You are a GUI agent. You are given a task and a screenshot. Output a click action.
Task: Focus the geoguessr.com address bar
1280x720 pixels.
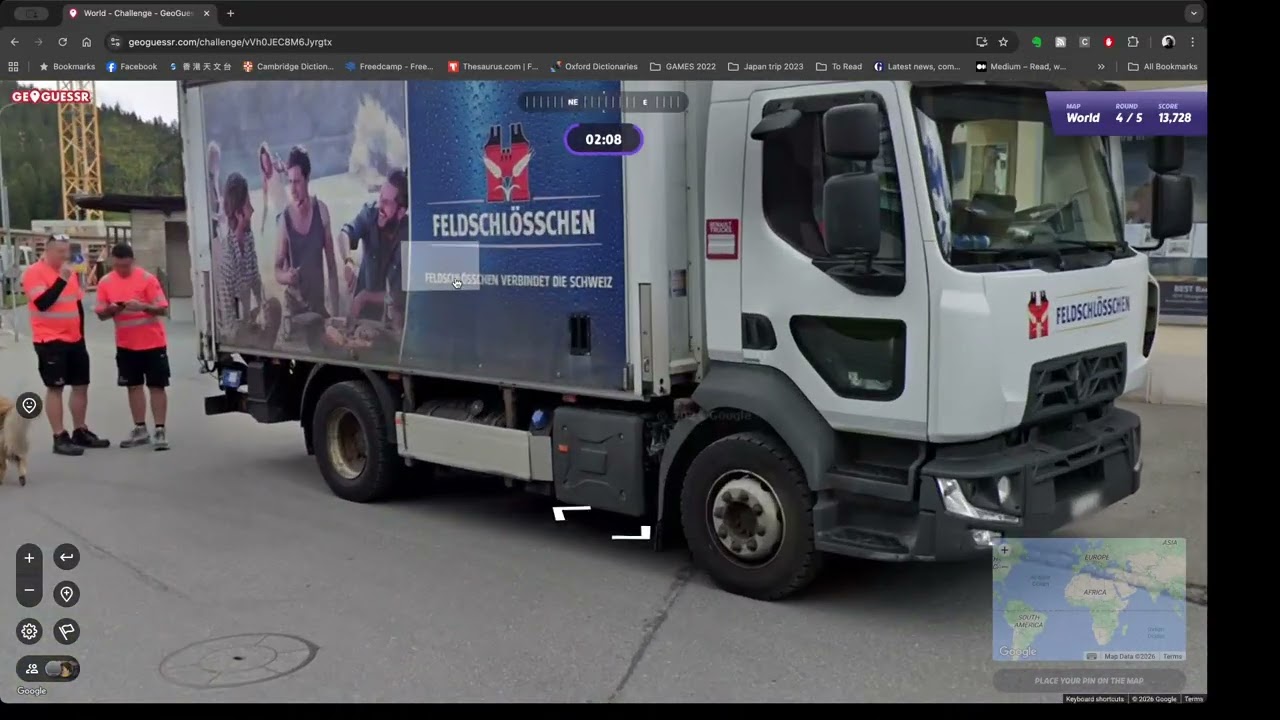(x=540, y=42)
